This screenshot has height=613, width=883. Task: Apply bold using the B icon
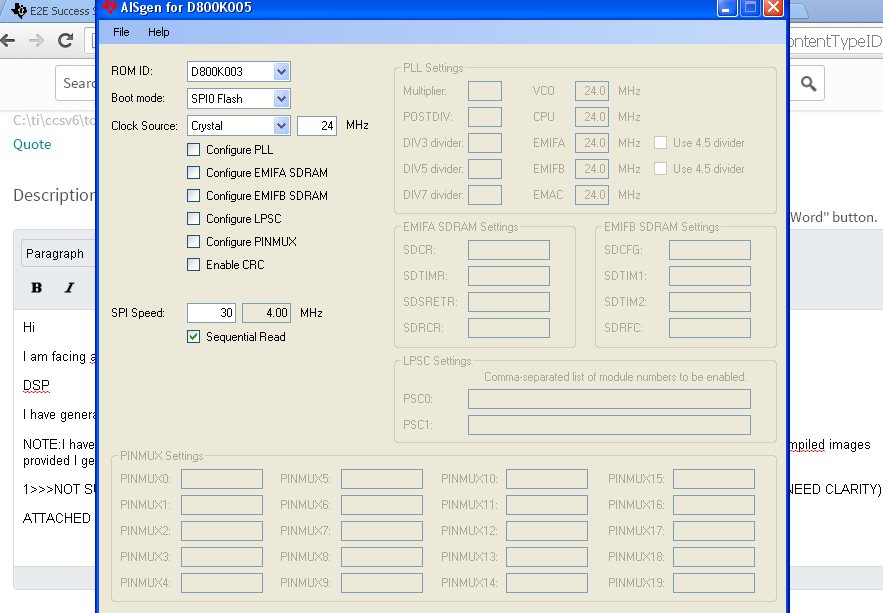[37, 288]
